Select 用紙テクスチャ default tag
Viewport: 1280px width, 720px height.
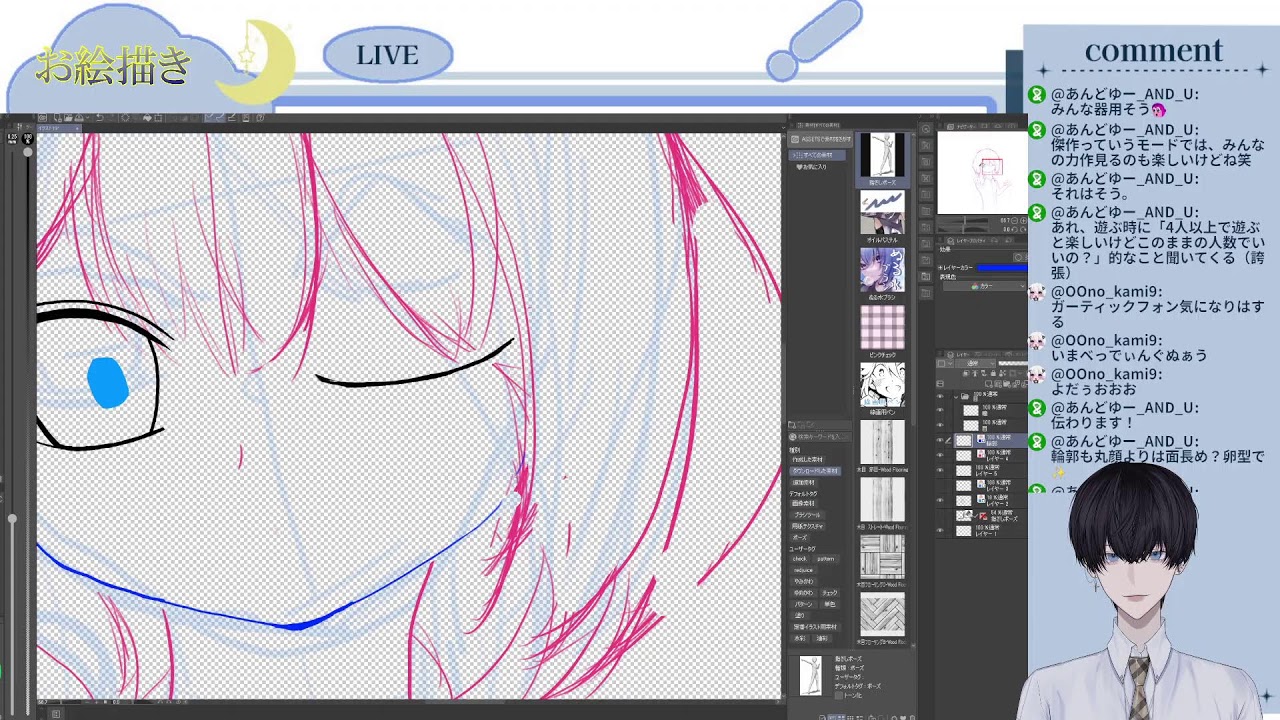click(x=807, y=526)
